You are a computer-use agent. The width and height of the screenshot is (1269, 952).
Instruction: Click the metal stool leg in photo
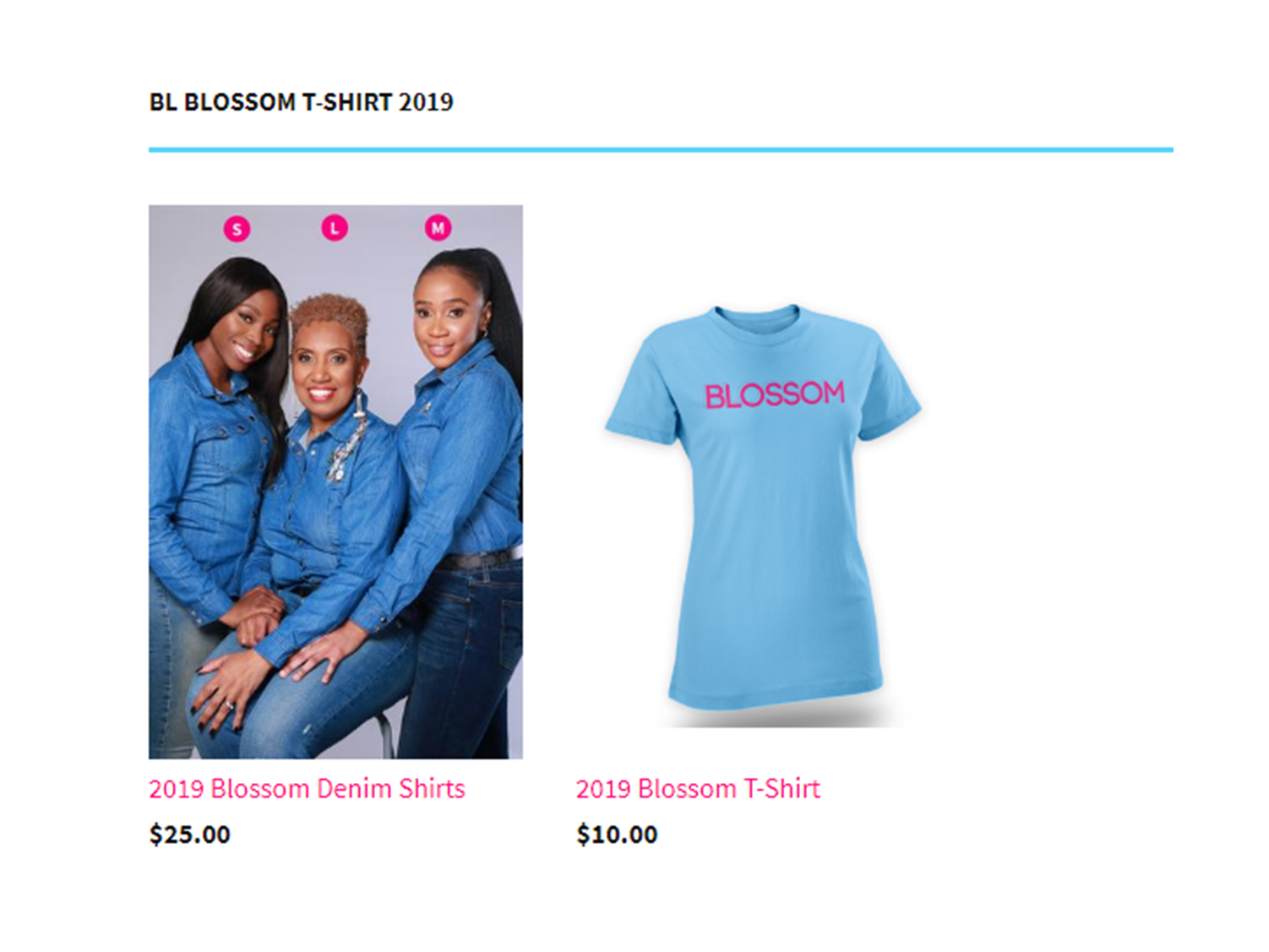388,733
